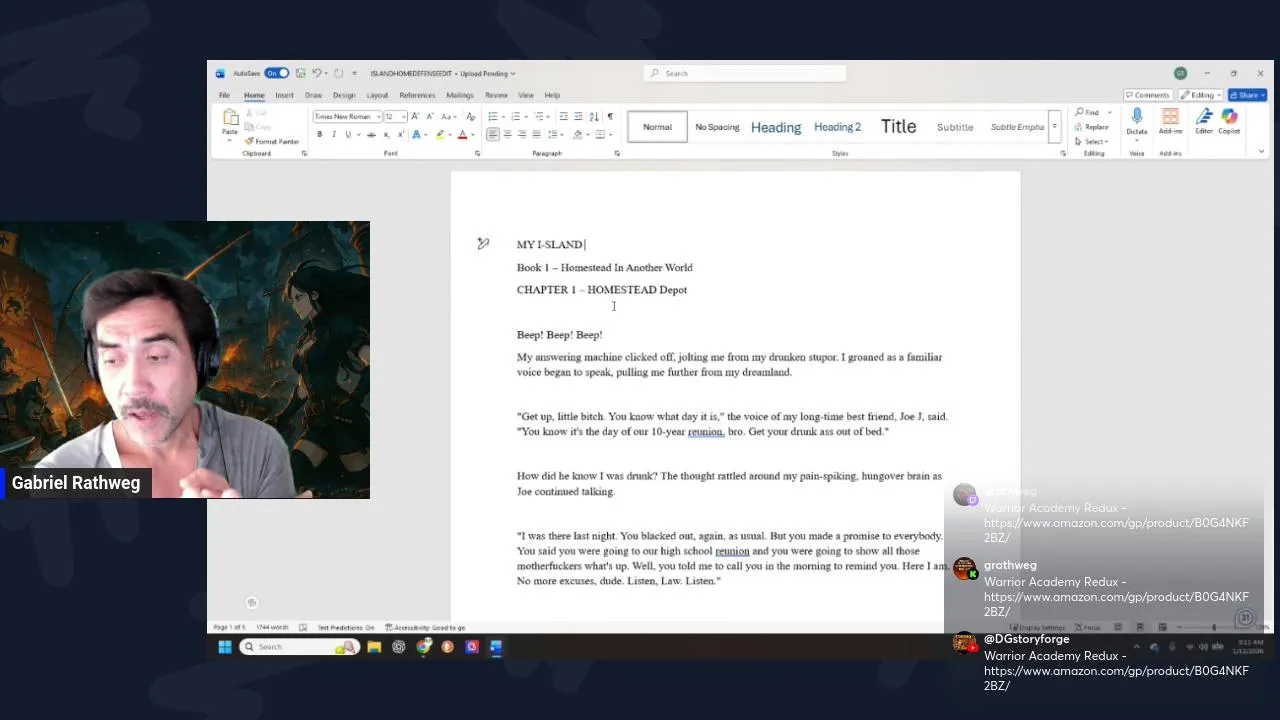Toggle Subscript formatting
The width and height of the screenshot is (1280, 720).
(386, 135)
